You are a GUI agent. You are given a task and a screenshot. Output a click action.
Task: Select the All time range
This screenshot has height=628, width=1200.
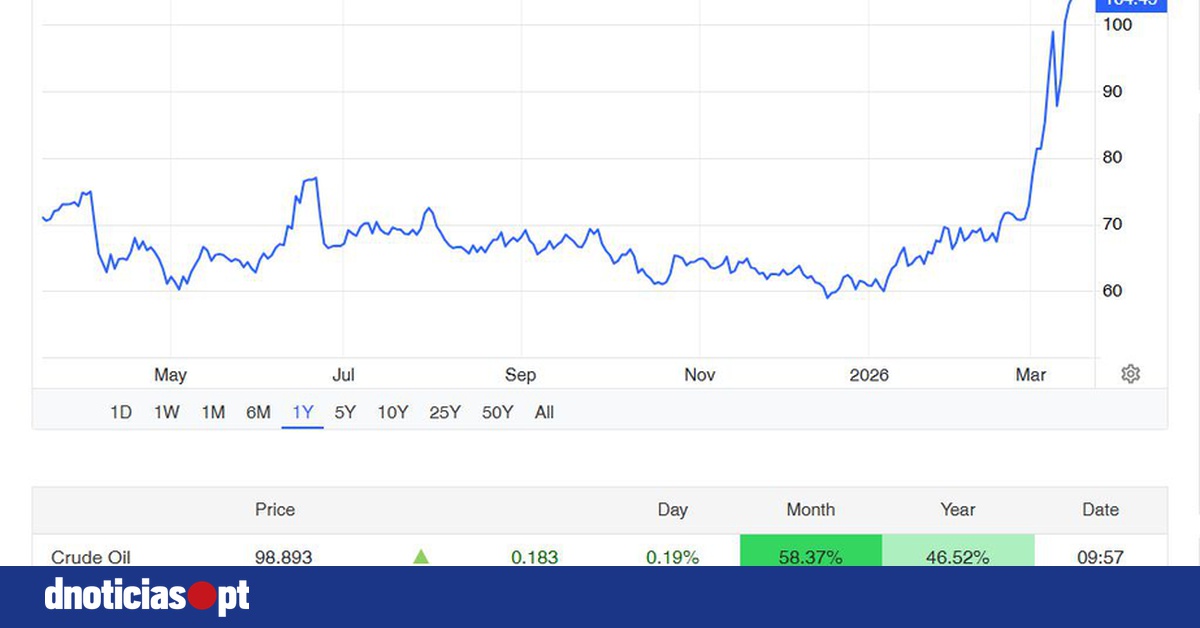544,412
